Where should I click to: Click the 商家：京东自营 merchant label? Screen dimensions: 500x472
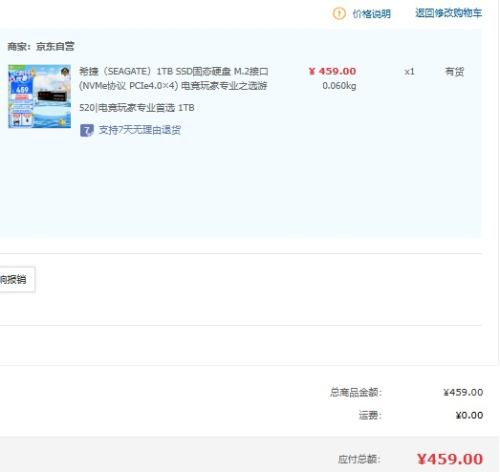click(x=41, y=47)
